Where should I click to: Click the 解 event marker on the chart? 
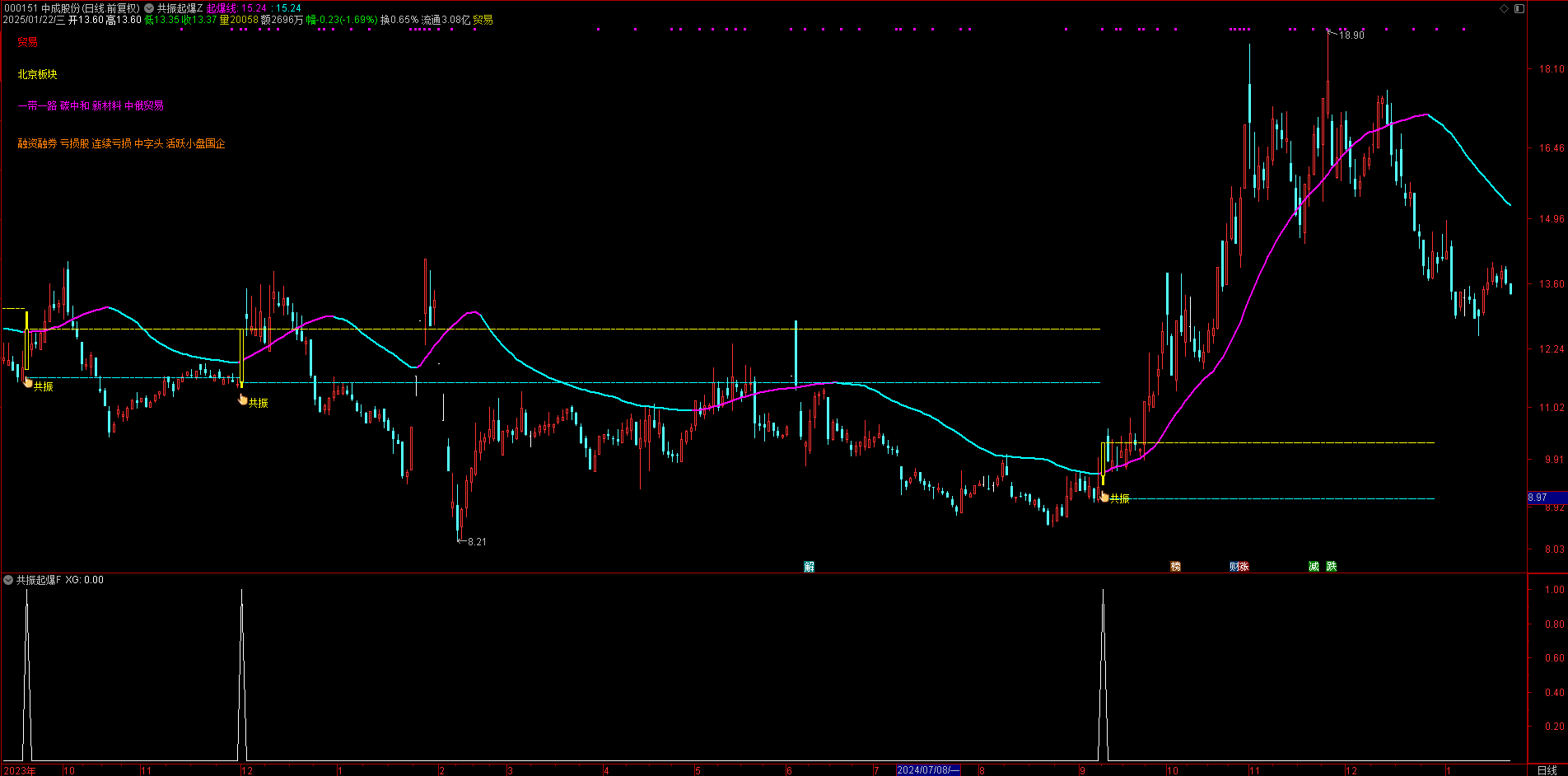pos(809,567)
